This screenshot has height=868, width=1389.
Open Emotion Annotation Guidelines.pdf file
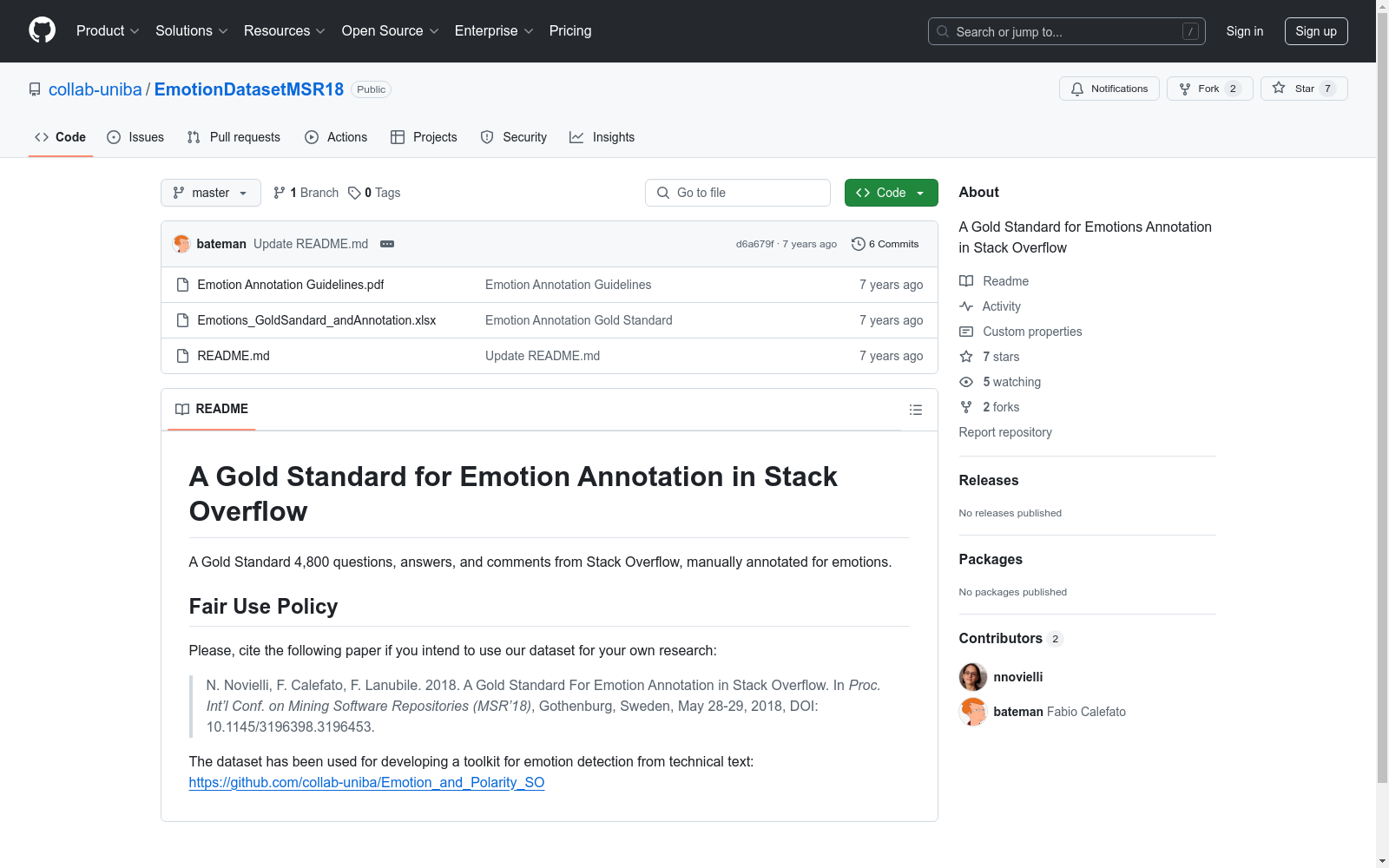(291, 285)
